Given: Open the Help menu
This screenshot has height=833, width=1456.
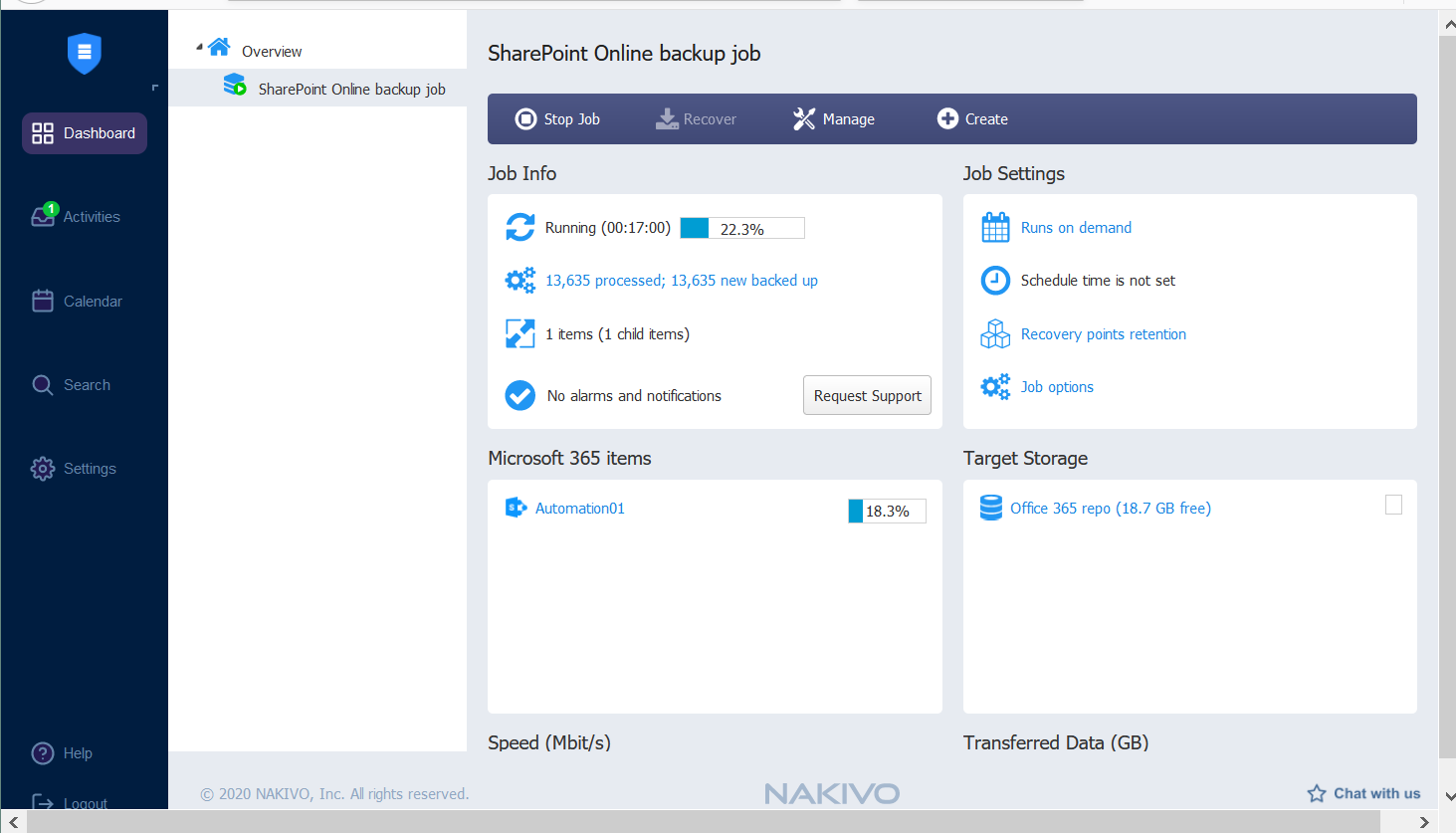Looking at the screenshot, I should (x=62, y=753).
